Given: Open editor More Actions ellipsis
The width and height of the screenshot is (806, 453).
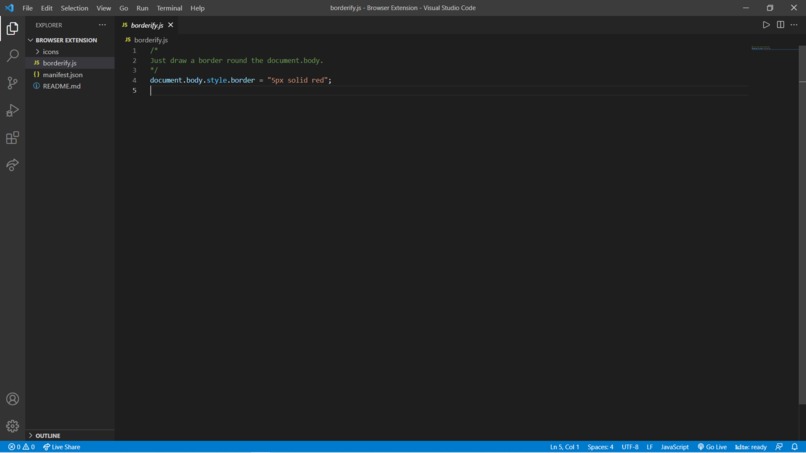Looking at the screenshot, I should (x=794, y=25).
